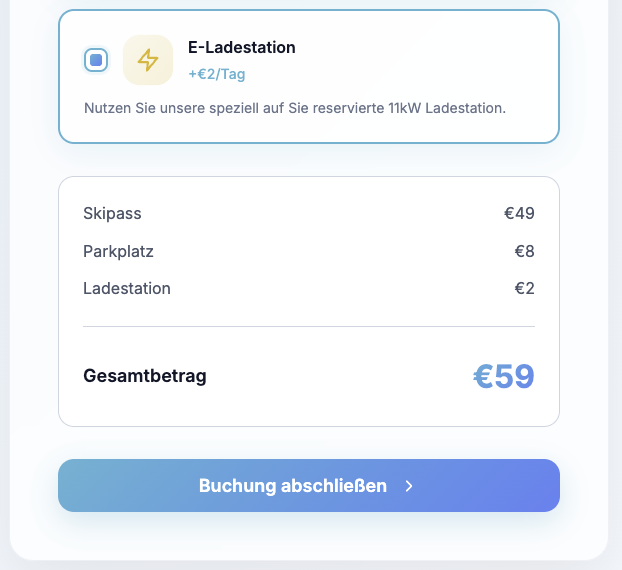The width and height of the screenshot is (622, 570).
Task: Click the arrow chevron on the booking button
Action: [x=409, y=486]
